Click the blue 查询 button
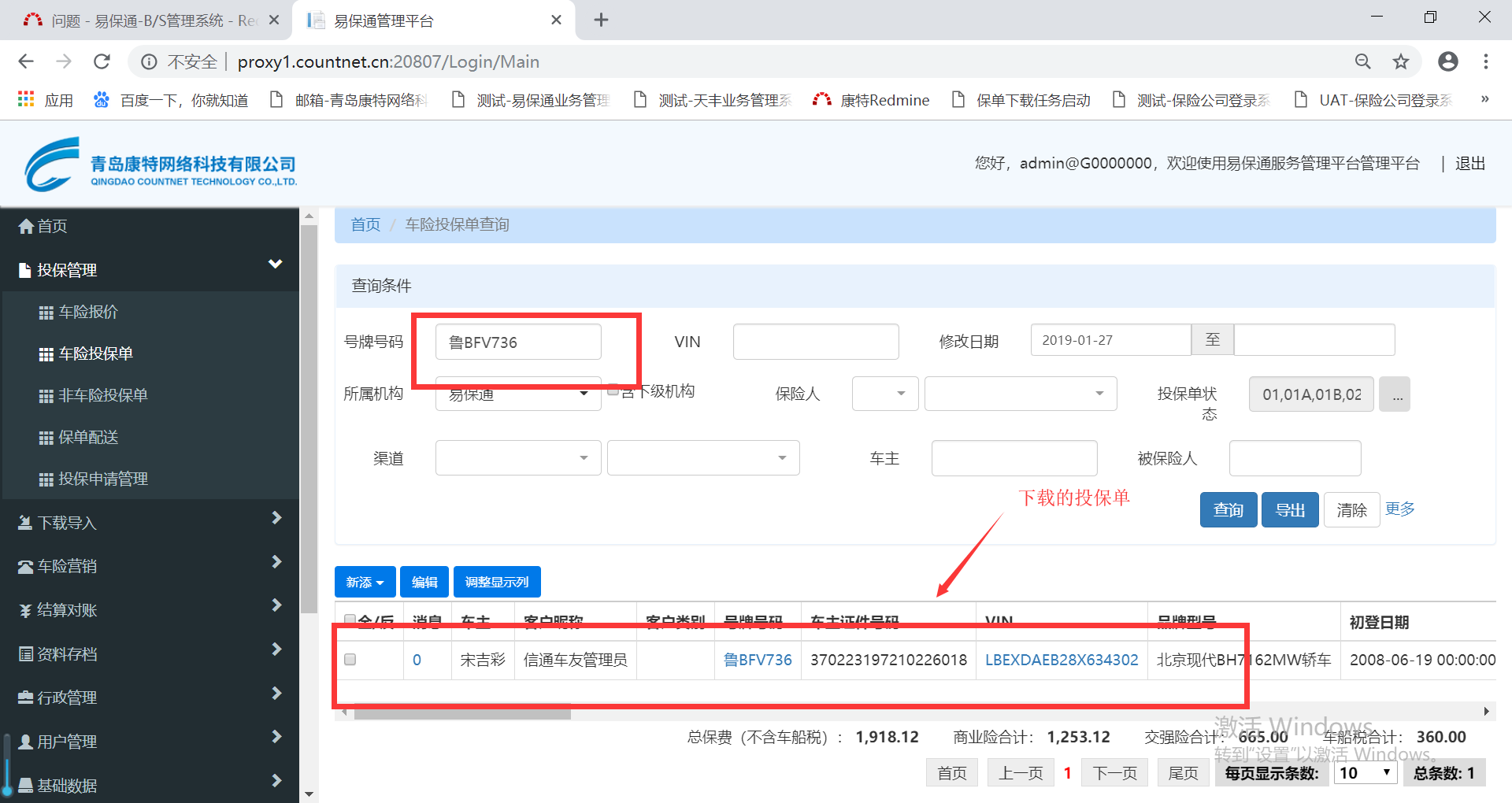 (1228, 510)
